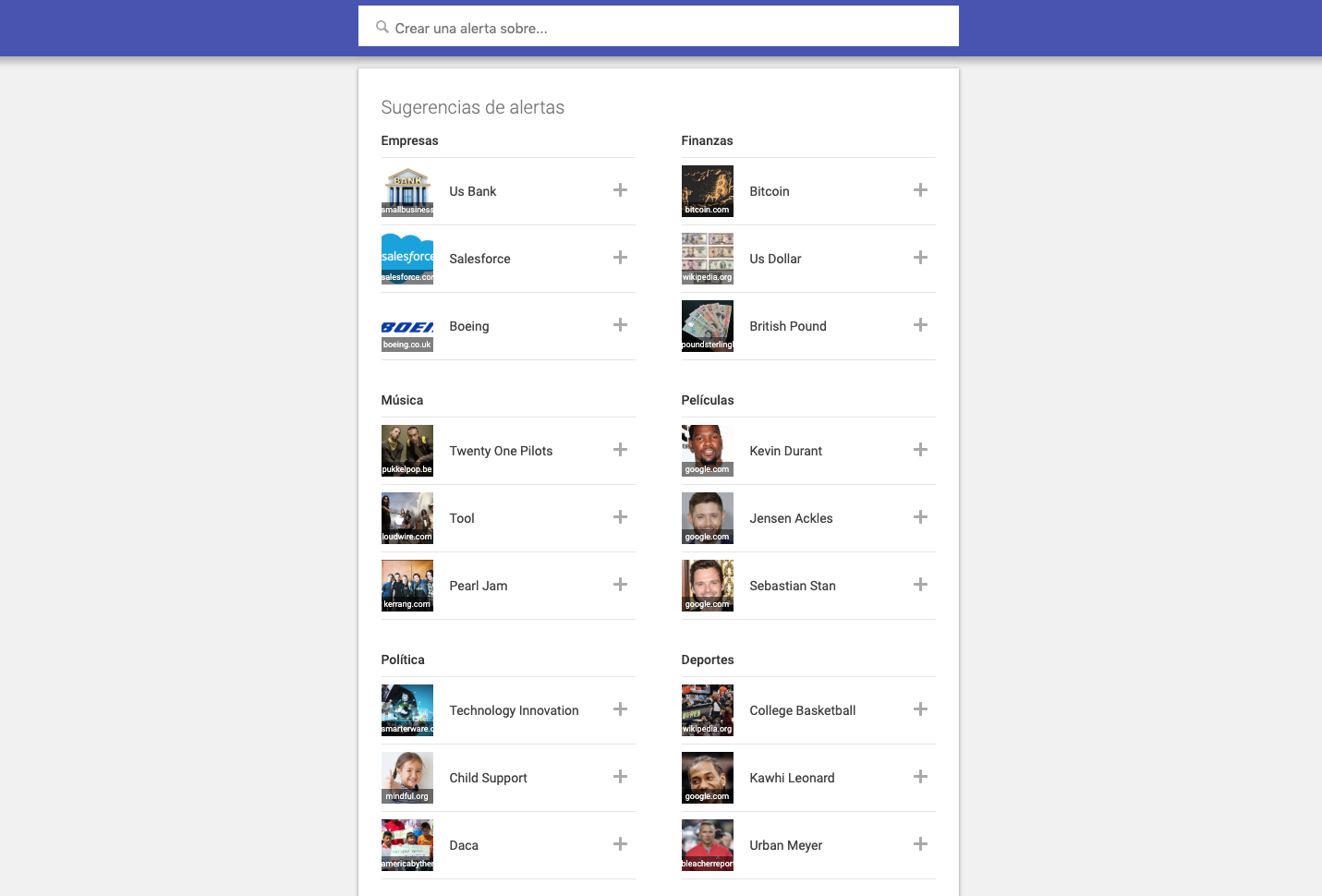
Task: Click the 'Finanzas' category heading
Action: point(707,140)
